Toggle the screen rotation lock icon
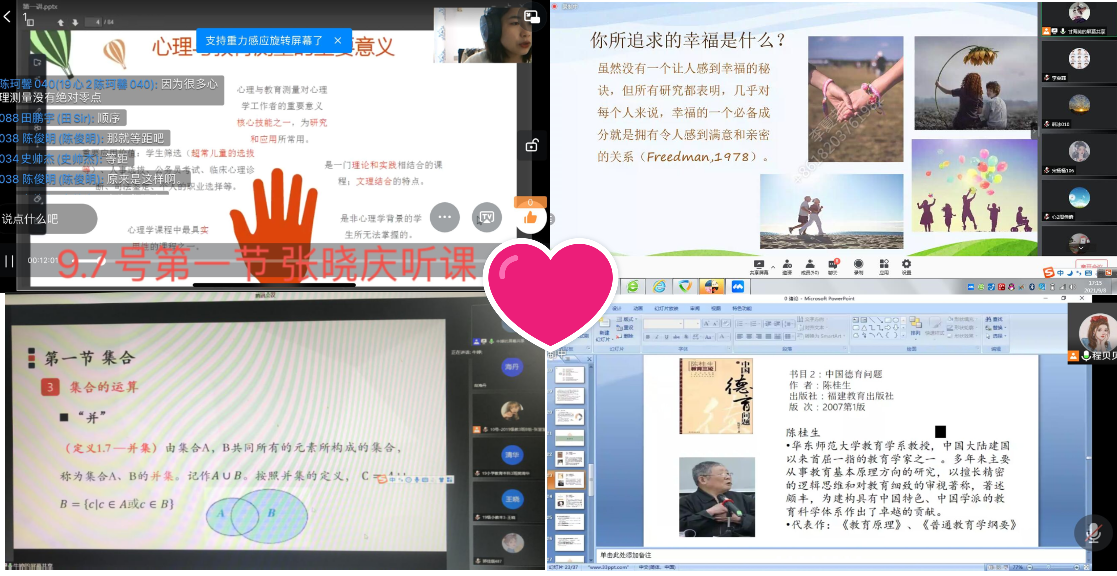This screenshot has height=576, width=1117. click(x=531, y=146)
